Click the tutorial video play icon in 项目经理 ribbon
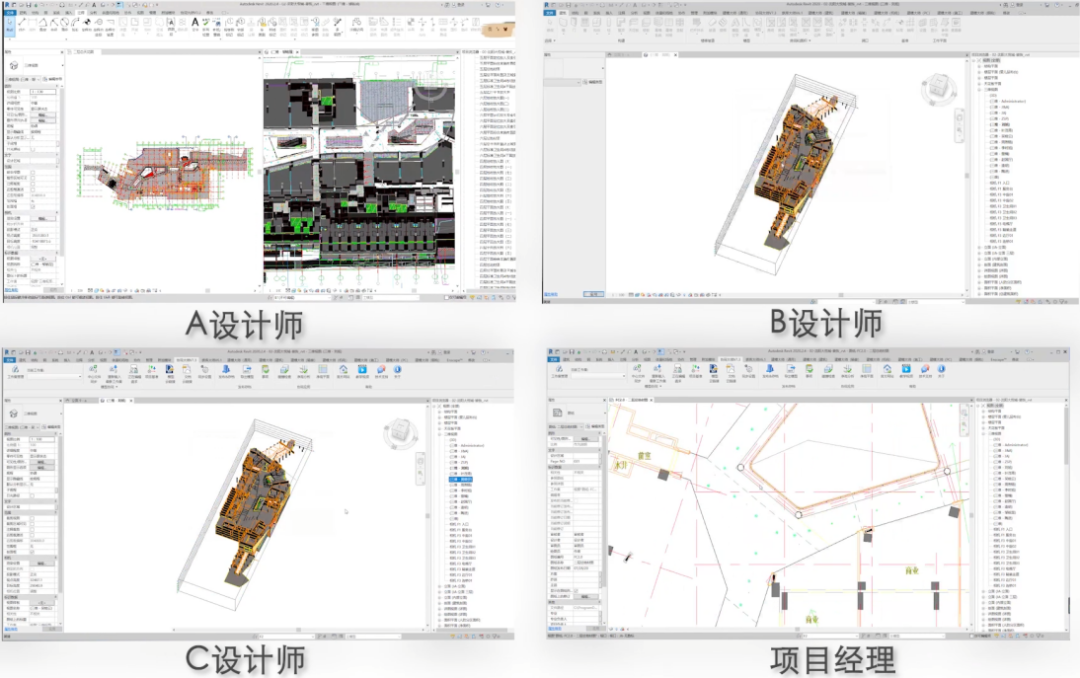This screenshot has width=1080, height=678. (906, 369)
